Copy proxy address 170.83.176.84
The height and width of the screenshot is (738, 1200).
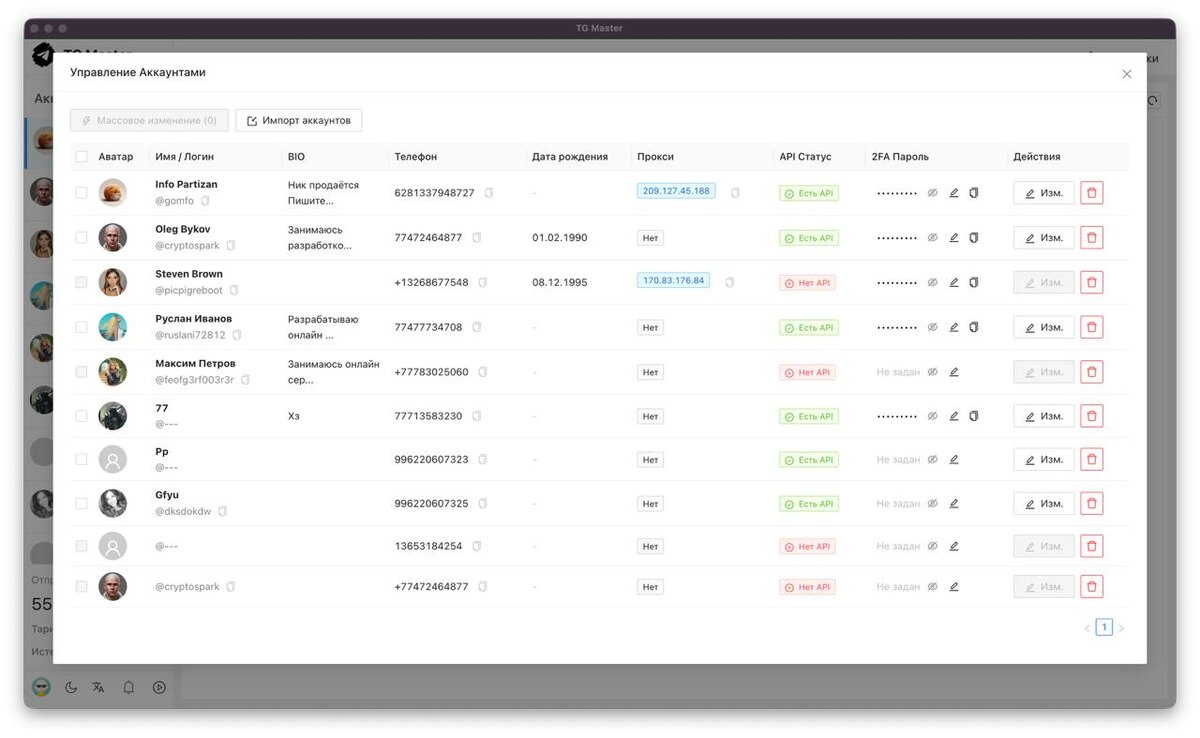click(x=729, y=282)
